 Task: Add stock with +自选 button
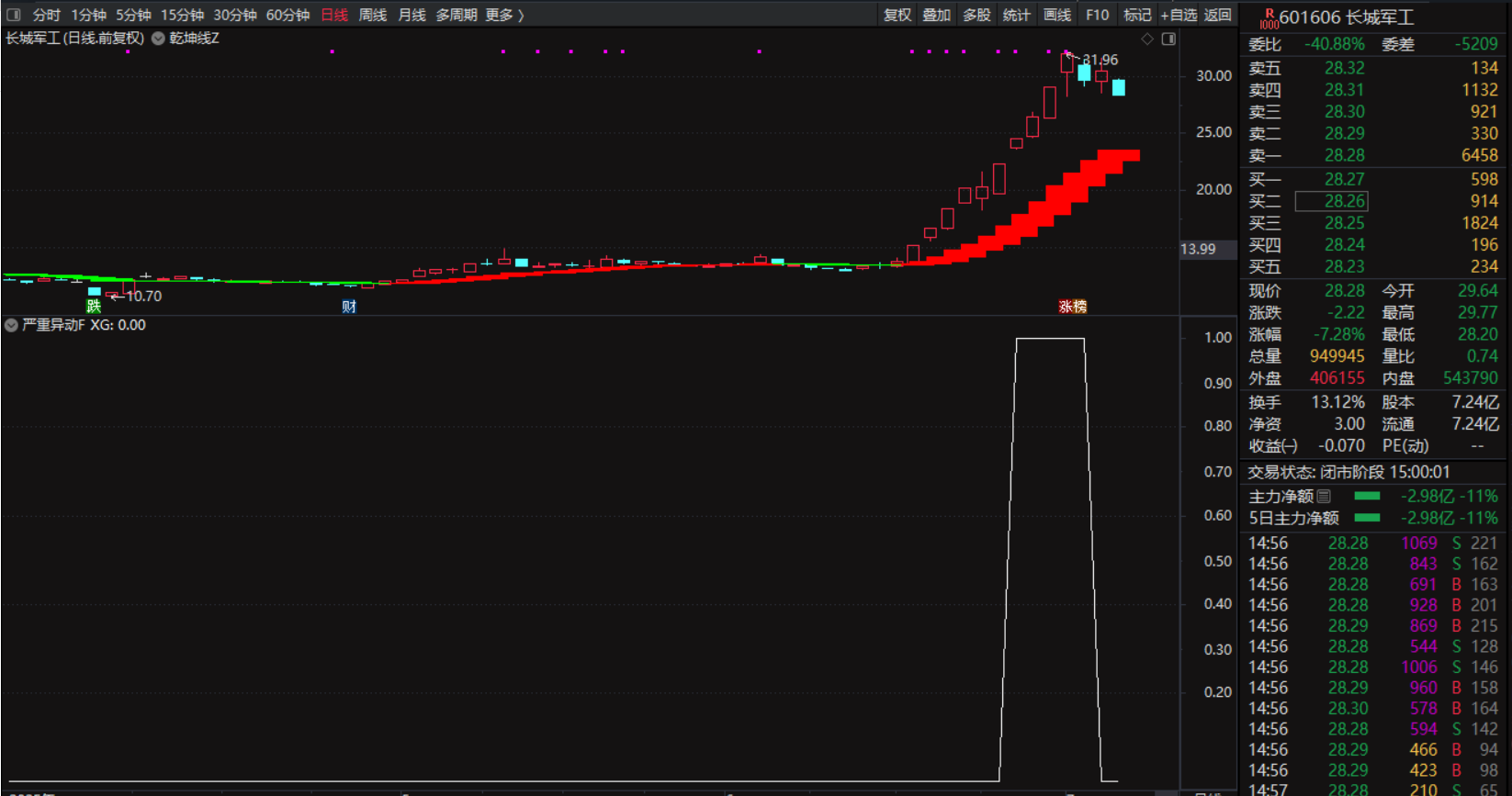pyautogui.click(x=1179, y=15)
